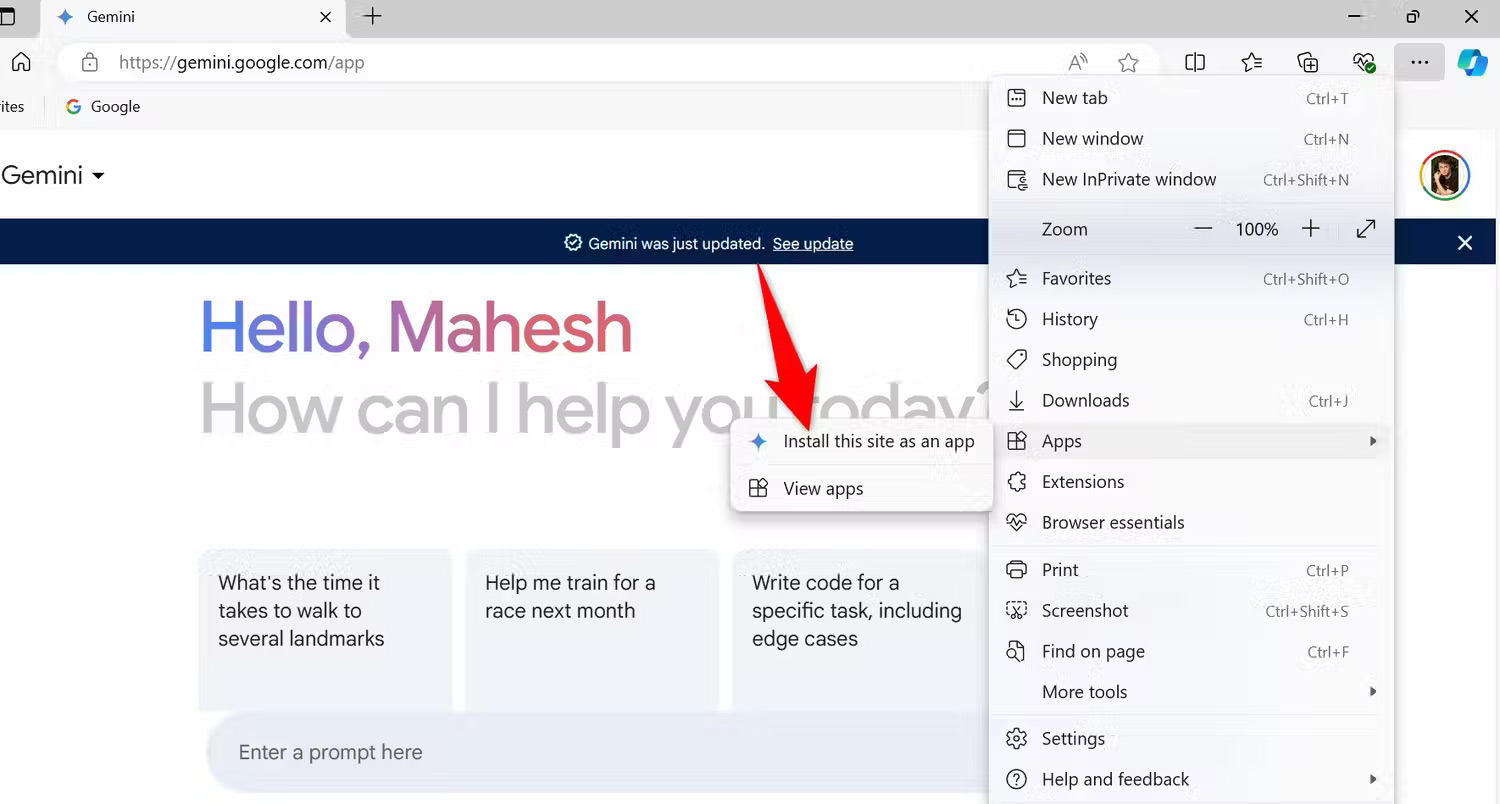Screen dimensions: 1500x804
Task: Click the Copilot icon in the toolbar
Action: (x=1472, y=62)
